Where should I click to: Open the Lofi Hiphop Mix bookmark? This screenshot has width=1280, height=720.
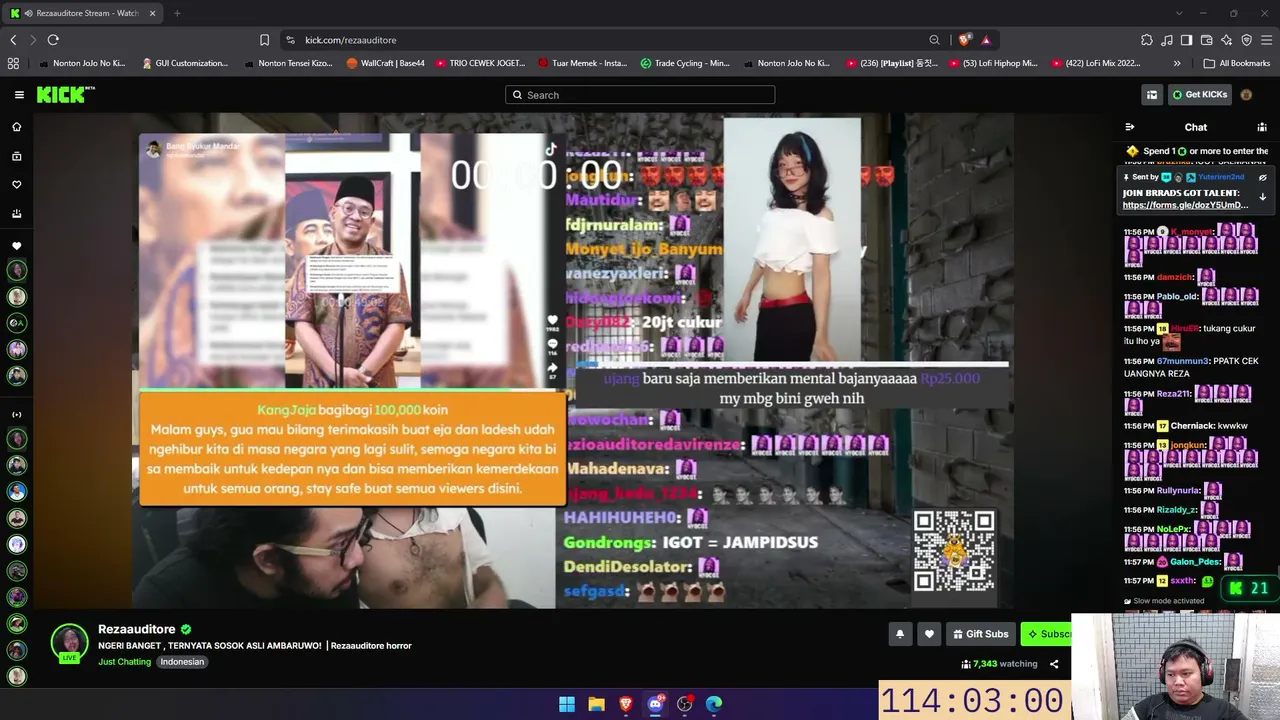pos(994,63)
